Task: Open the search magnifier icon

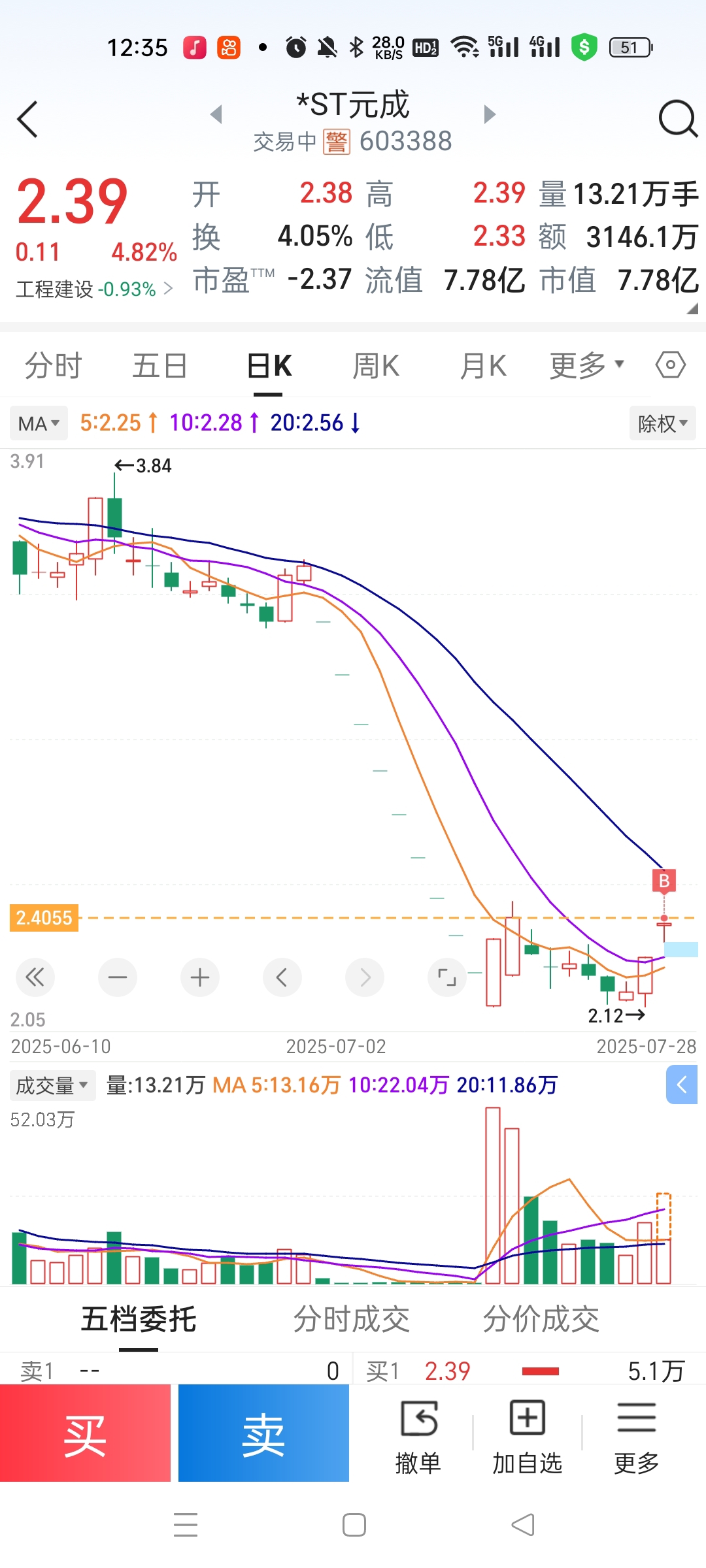Action: (x=678, y=119)
